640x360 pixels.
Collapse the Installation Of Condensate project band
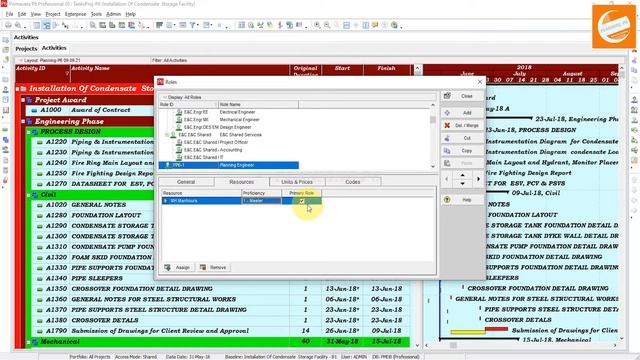coord(18,89)
